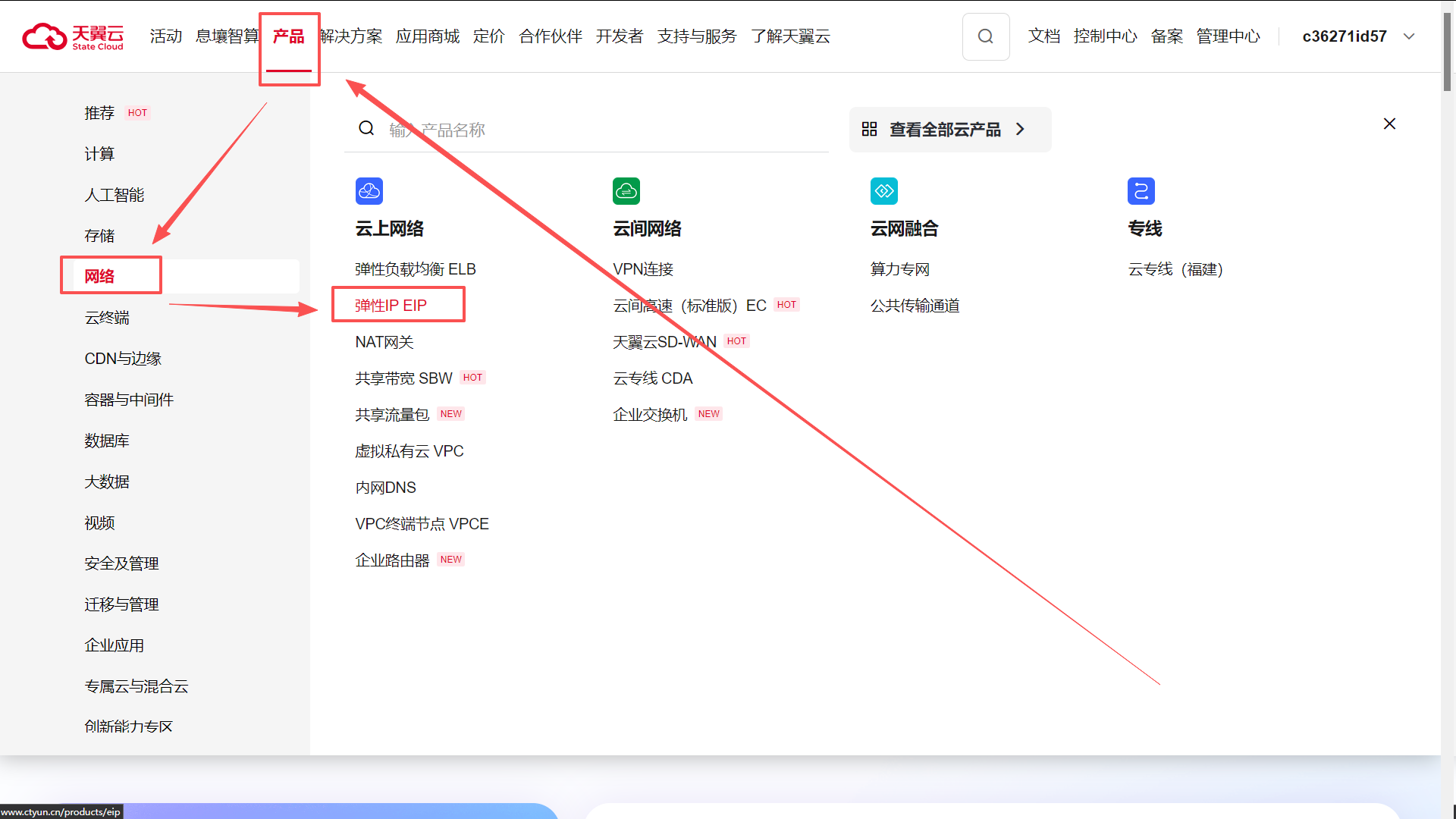Open NAT网关 product
Screen dimensions: 1456x819
pos(384,342)
